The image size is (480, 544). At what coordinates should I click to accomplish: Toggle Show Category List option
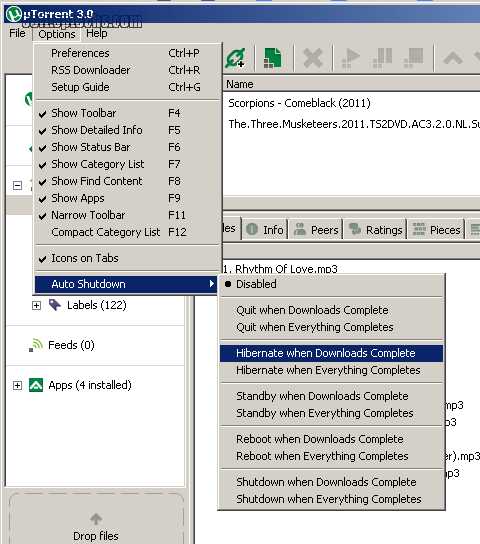click(x=128, y=164)
